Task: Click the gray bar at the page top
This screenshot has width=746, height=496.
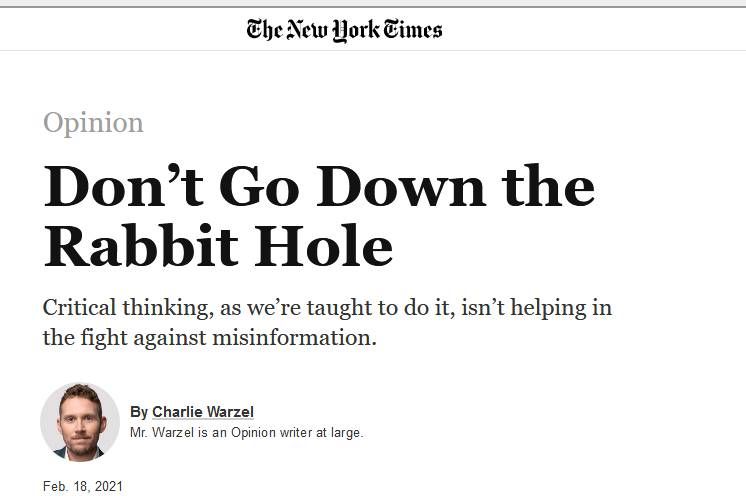Action: 373,4
